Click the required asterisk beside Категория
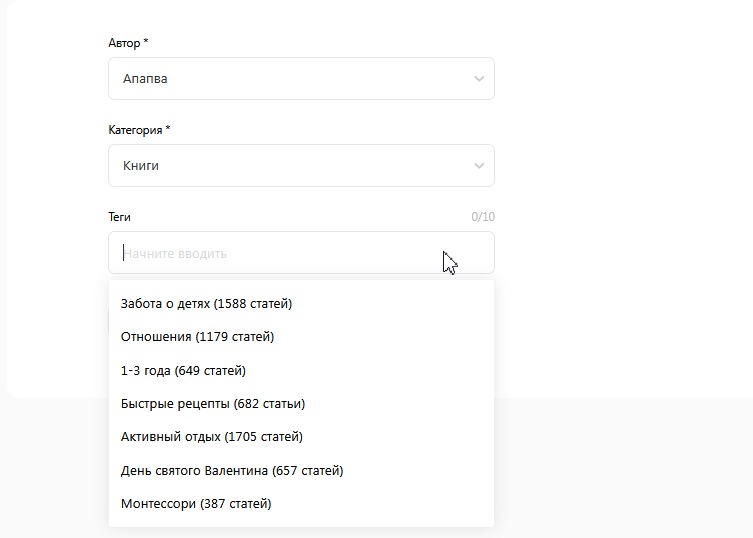This screenshot has width=753, height=538. coord(168,128)
